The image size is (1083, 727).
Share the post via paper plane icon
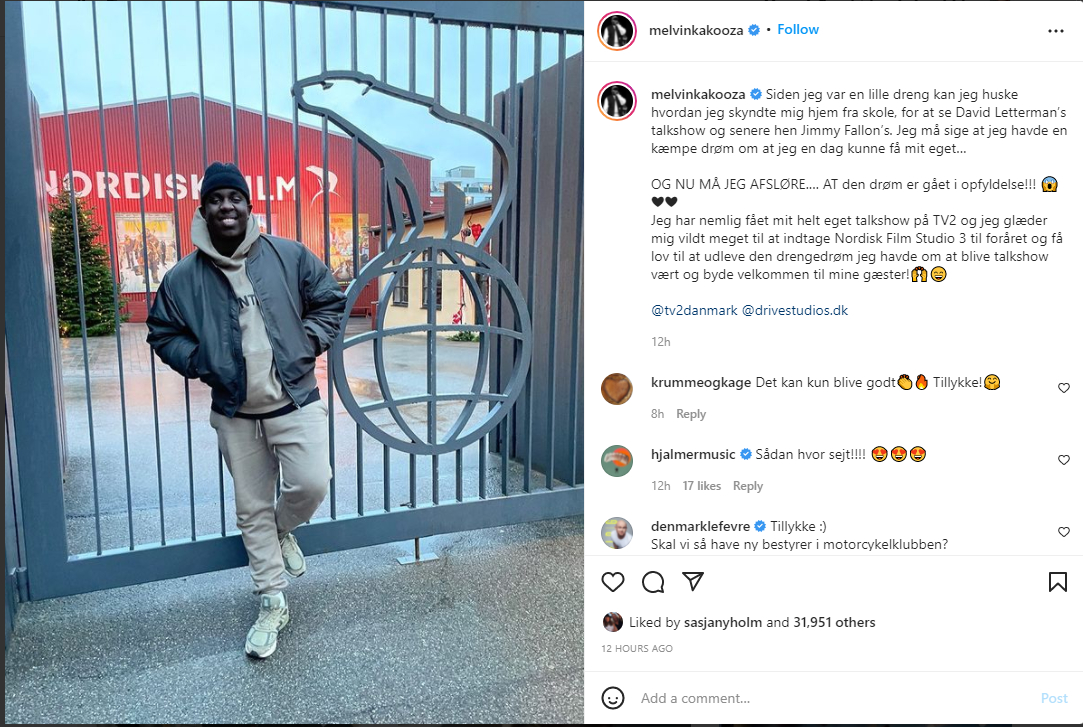[x=693, y=581]
